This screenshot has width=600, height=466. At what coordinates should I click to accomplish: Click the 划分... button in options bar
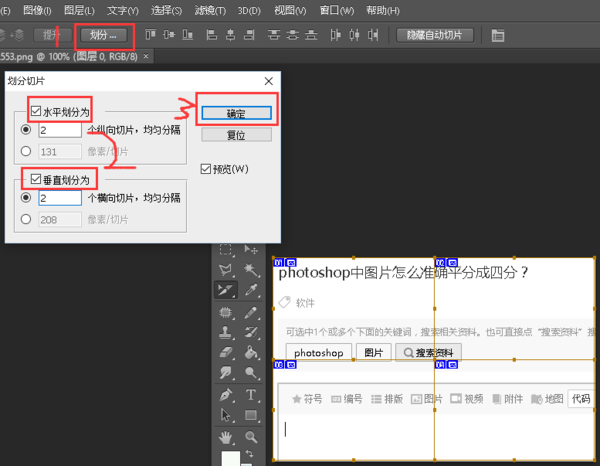[x=103, y=35]
